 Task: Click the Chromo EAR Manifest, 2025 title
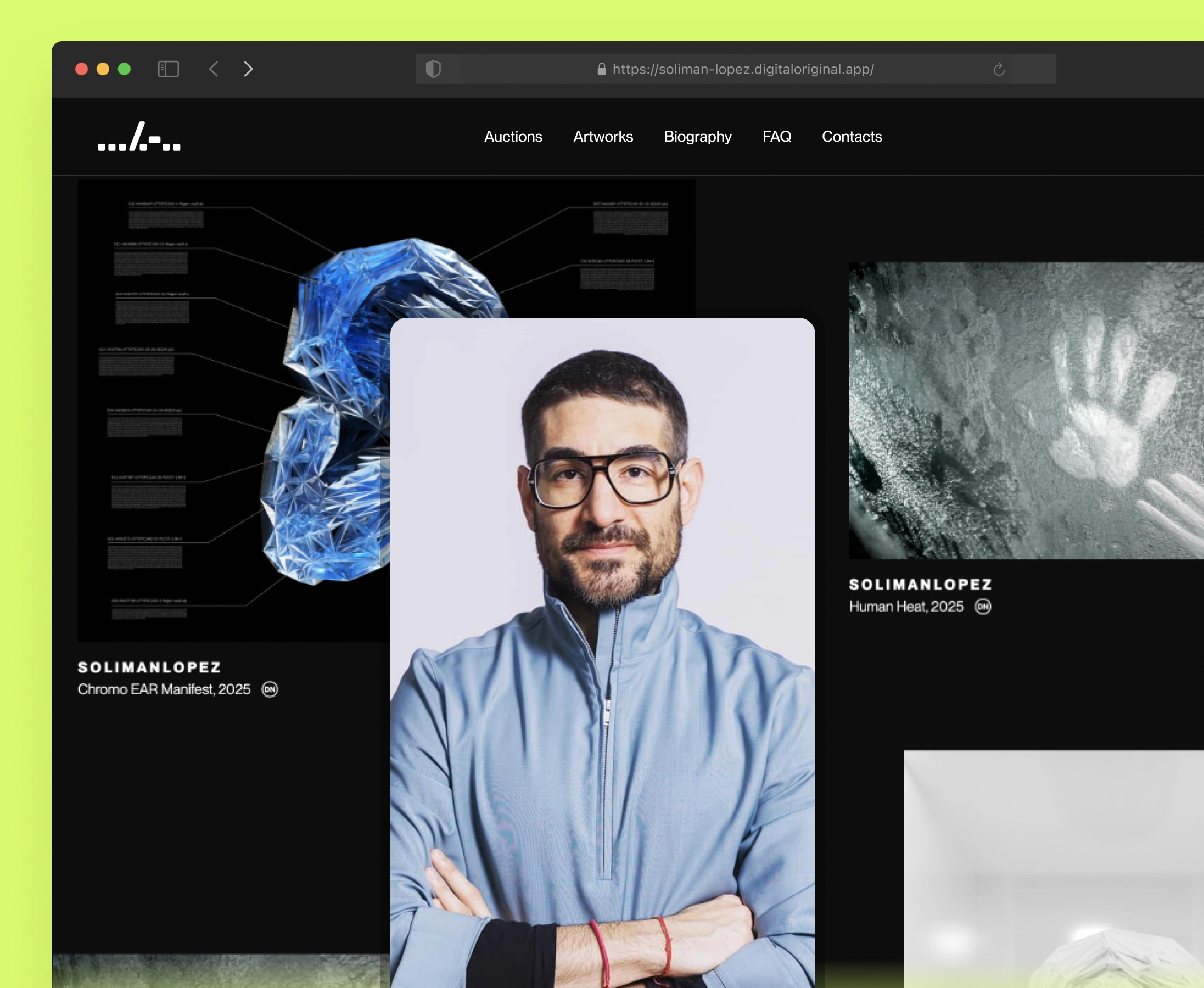tap(164, 689)
